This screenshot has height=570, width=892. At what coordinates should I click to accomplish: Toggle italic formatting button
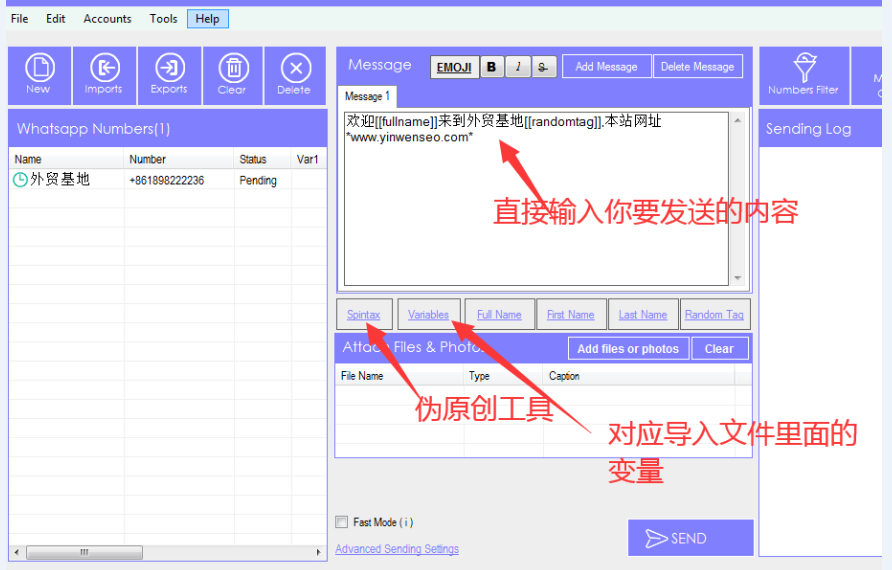point(518,67)
